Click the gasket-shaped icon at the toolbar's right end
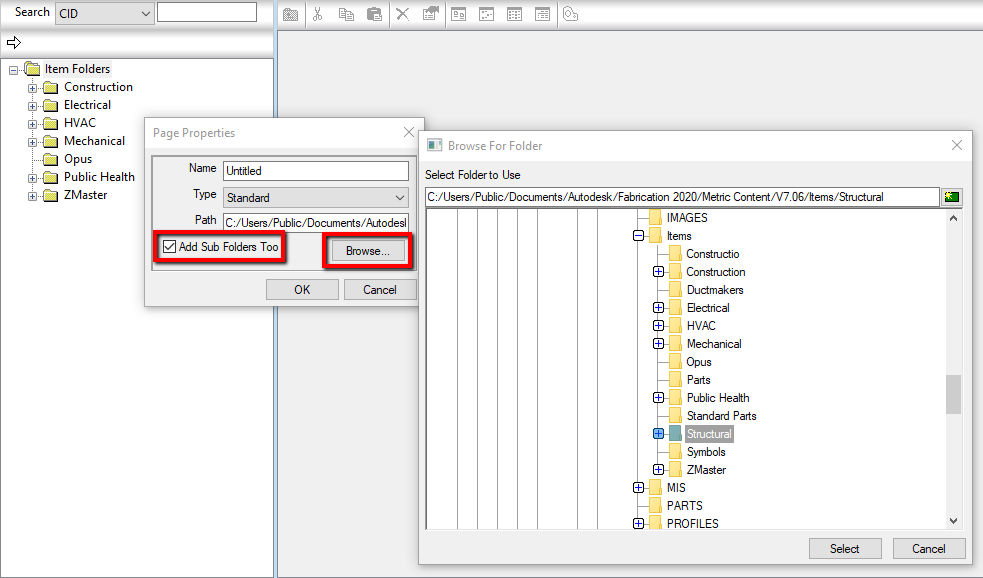The width and height of the screenshot is (983, 578). [x=570, y=13]
